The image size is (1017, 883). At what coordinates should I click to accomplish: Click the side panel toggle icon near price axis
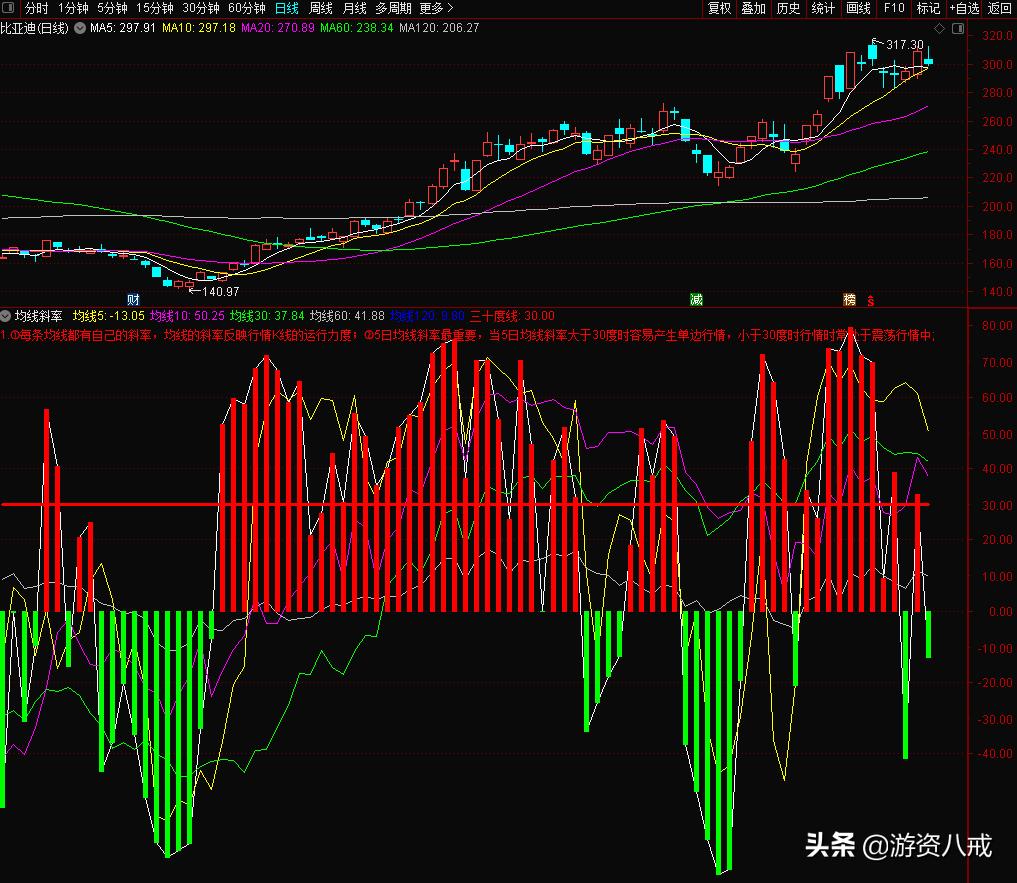click(958, 29)
